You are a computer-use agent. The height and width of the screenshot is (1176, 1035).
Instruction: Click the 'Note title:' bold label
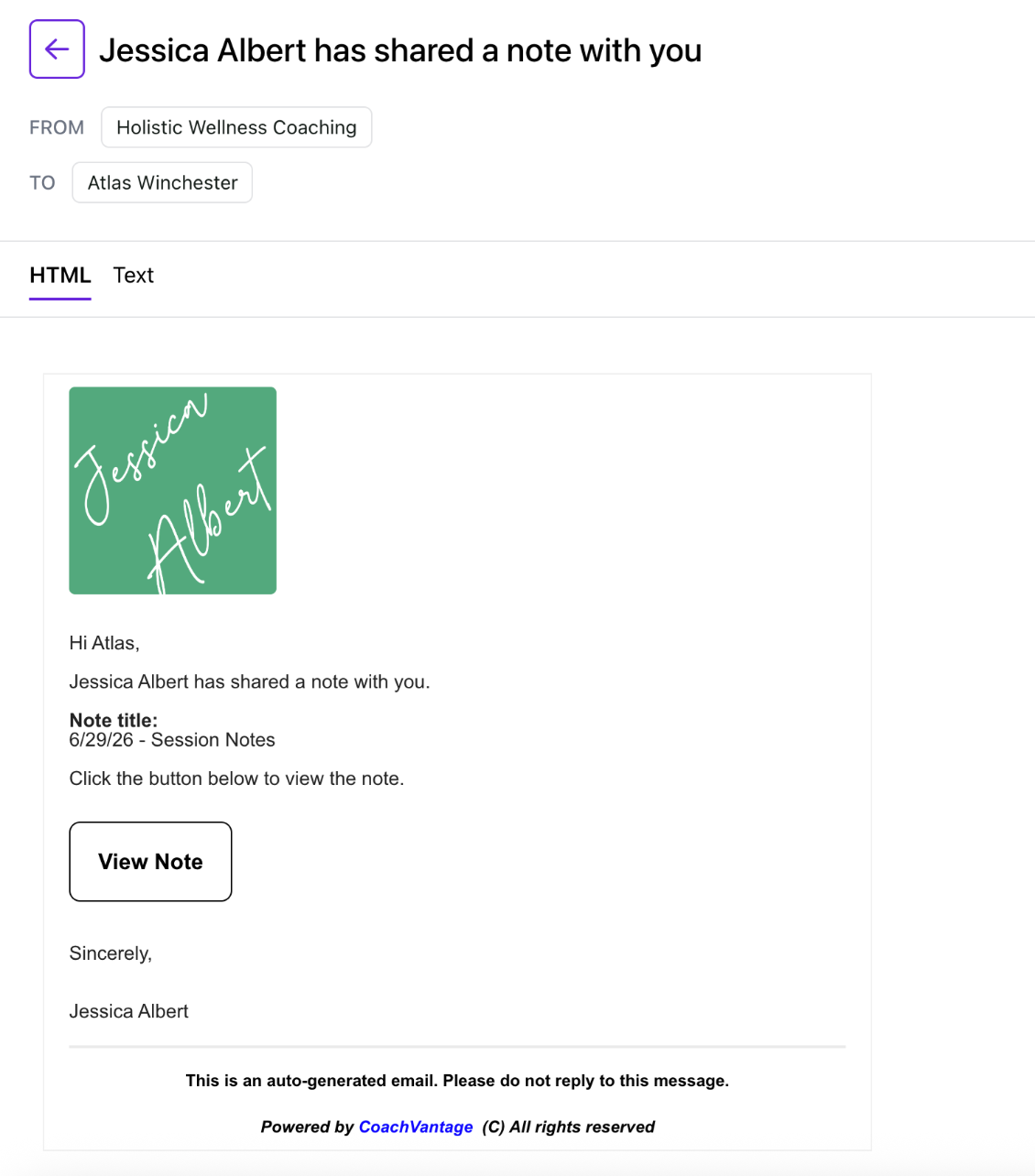point(114,720)
